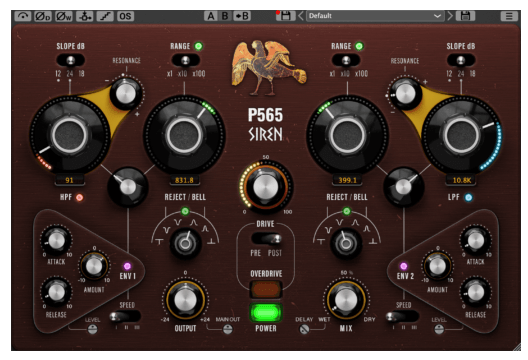528x360 pixels.
Task: Flip the ENV 1 Speed switch
Action: coord(125,316)
